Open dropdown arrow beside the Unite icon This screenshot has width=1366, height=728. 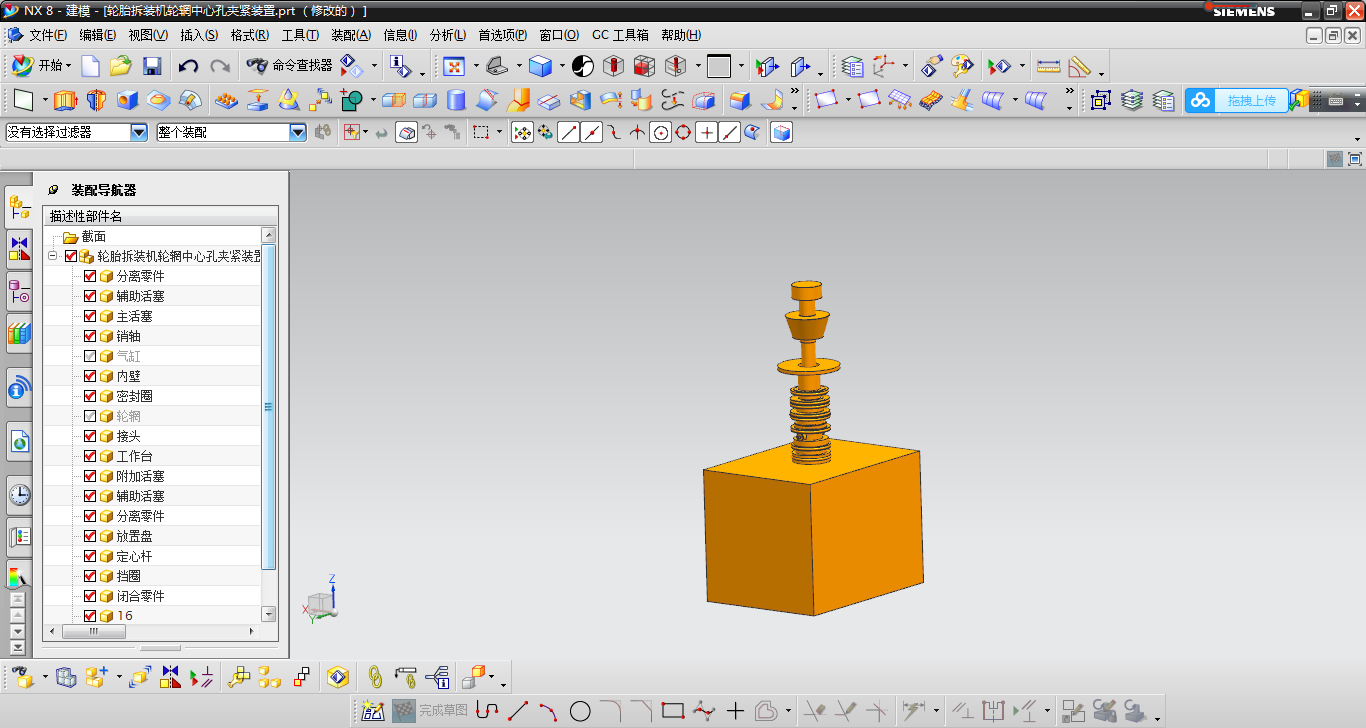click(x=373, y=100)
